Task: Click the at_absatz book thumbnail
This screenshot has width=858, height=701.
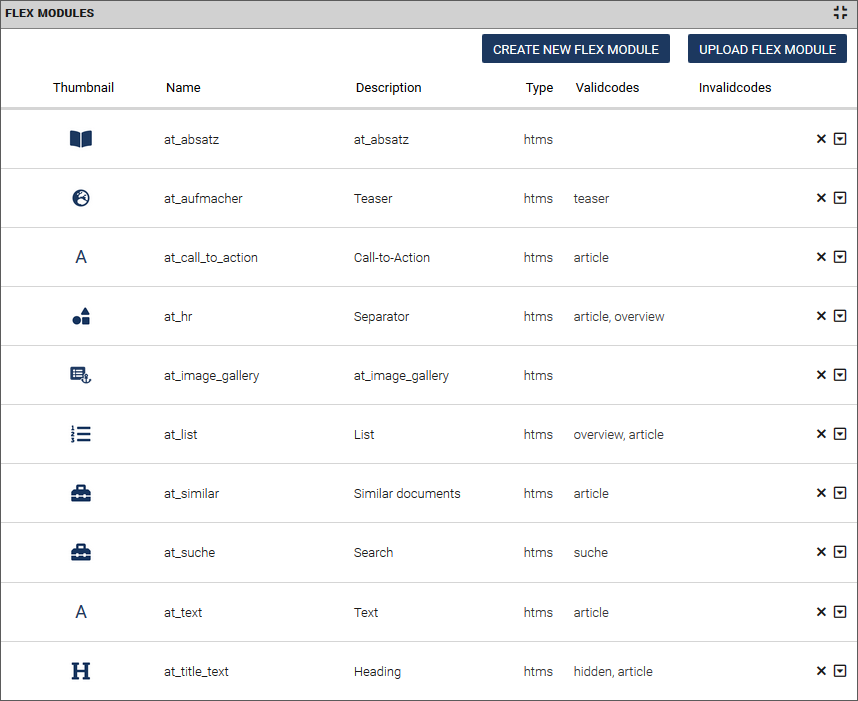Action: click(x=81, y=139)
